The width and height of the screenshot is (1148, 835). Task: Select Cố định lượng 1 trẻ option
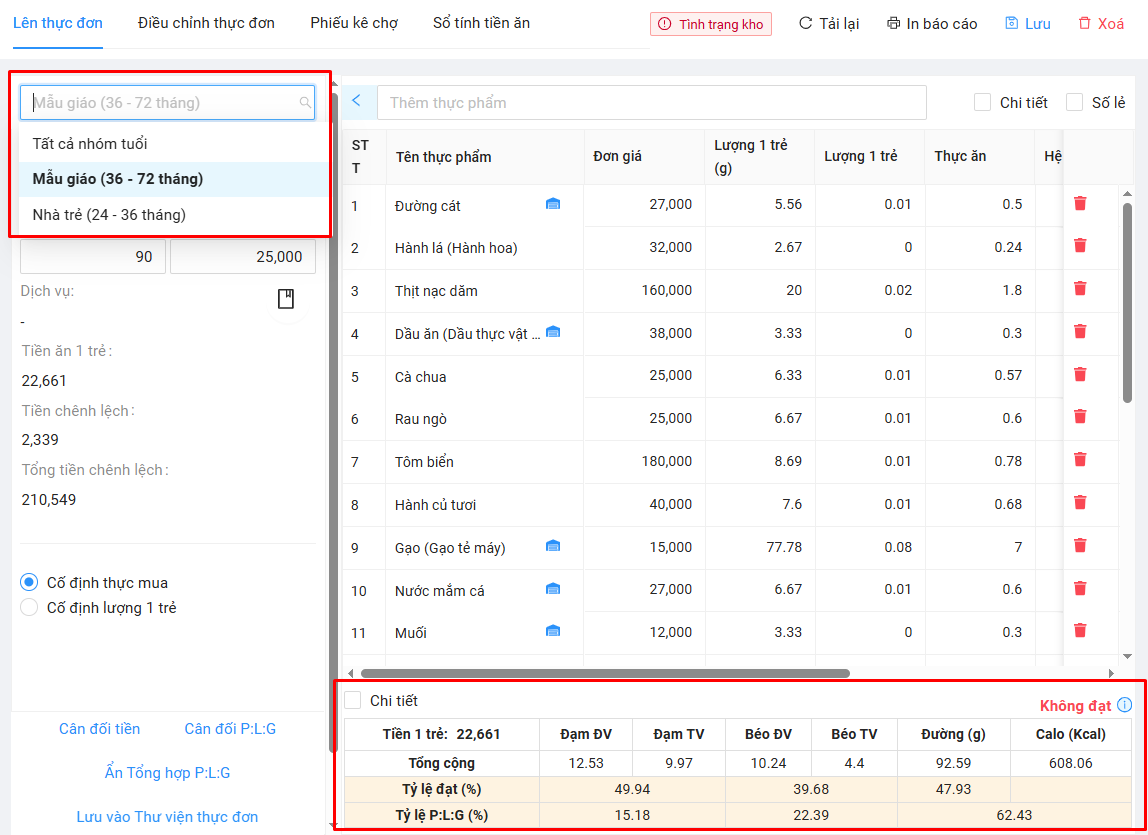click(x=29, y=607)
